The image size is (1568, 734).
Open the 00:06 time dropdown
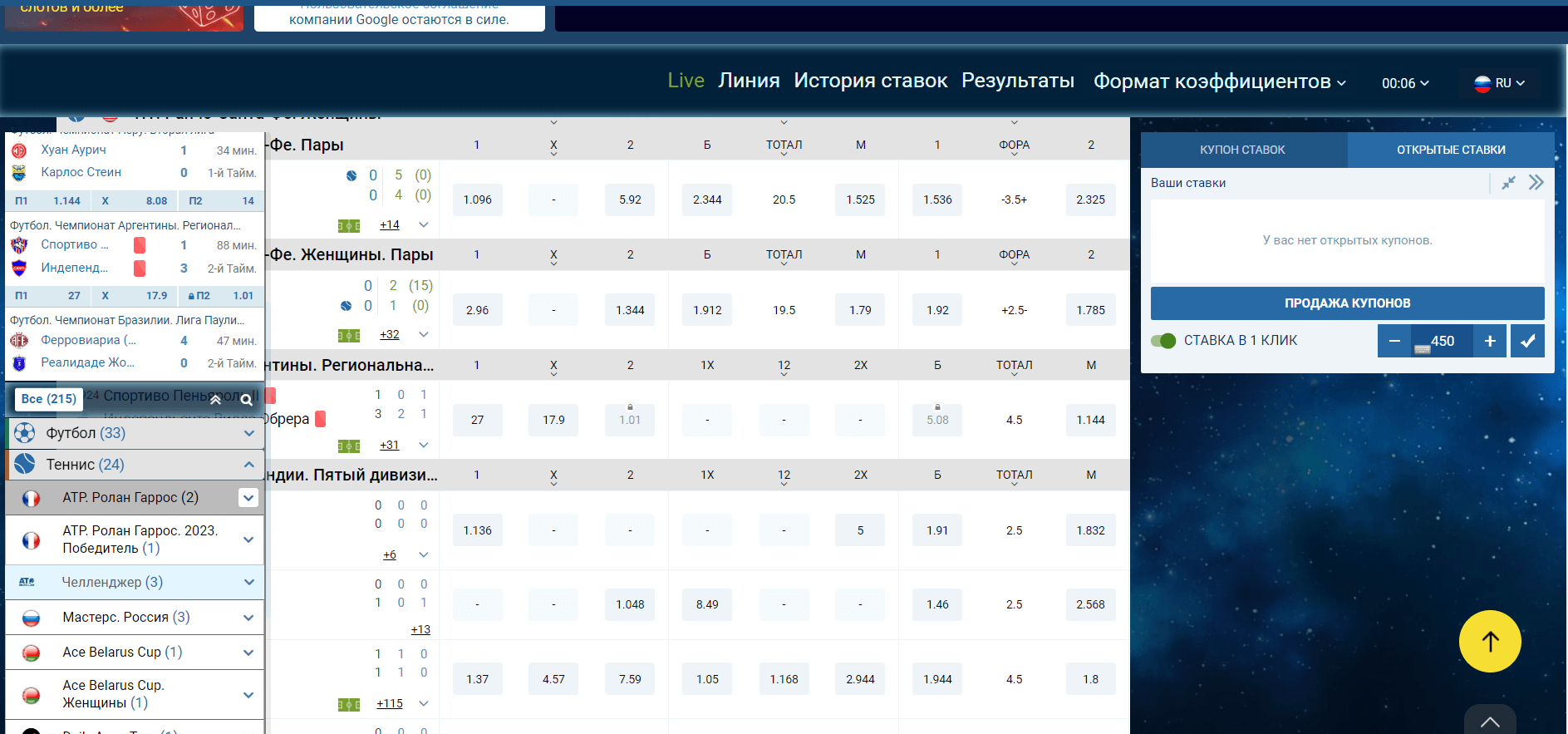(x=1405, y=83)
